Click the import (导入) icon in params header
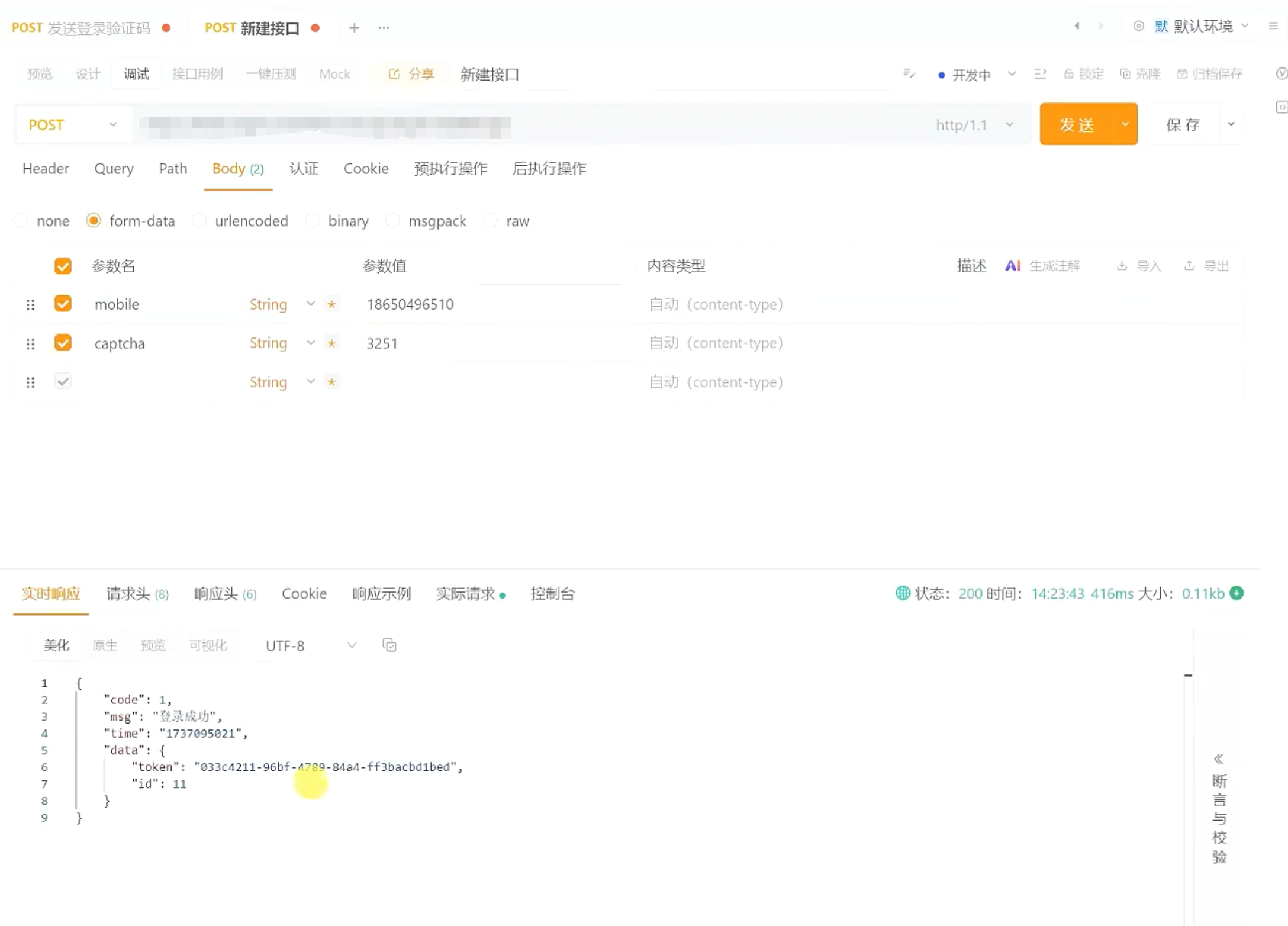1288x926 pixels. click(1122, 266)
